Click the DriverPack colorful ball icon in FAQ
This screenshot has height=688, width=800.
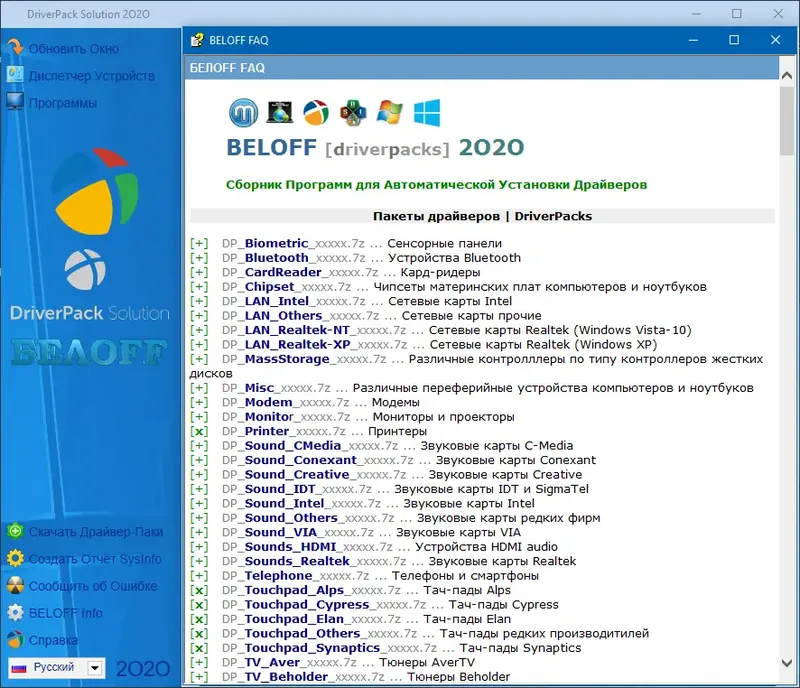316,113
